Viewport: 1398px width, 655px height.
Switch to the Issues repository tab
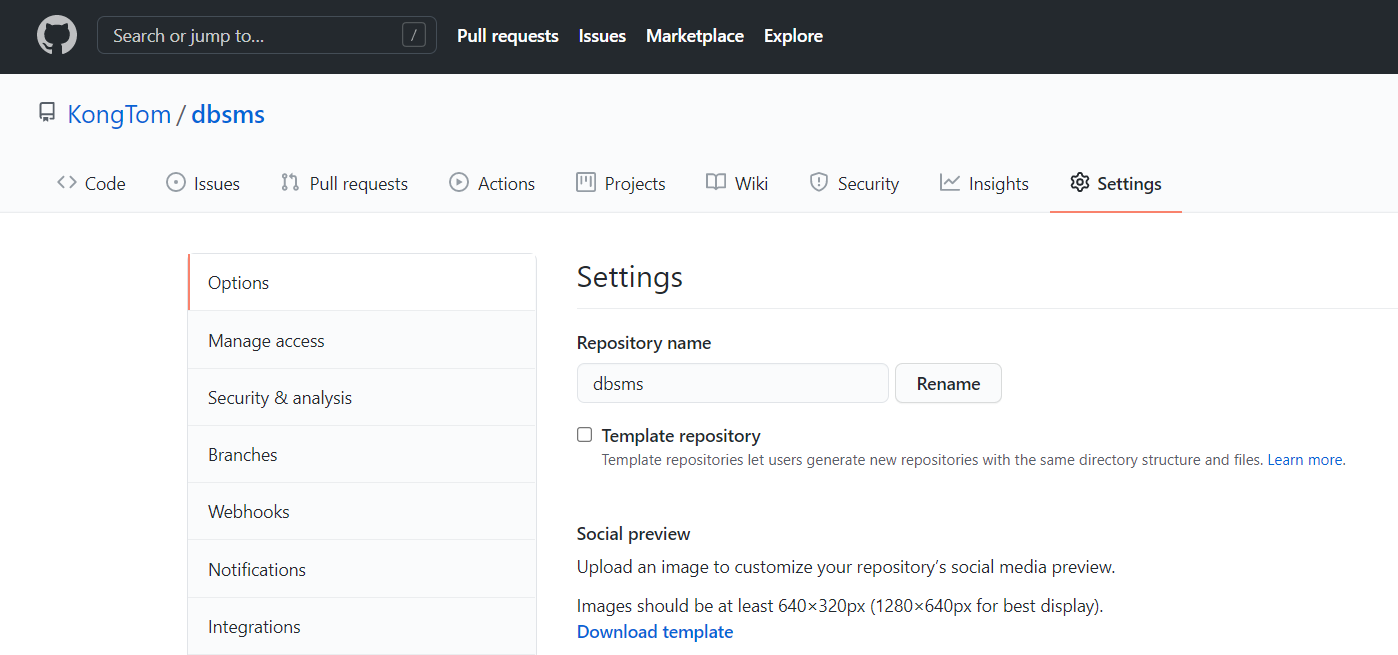click(203, 183)
